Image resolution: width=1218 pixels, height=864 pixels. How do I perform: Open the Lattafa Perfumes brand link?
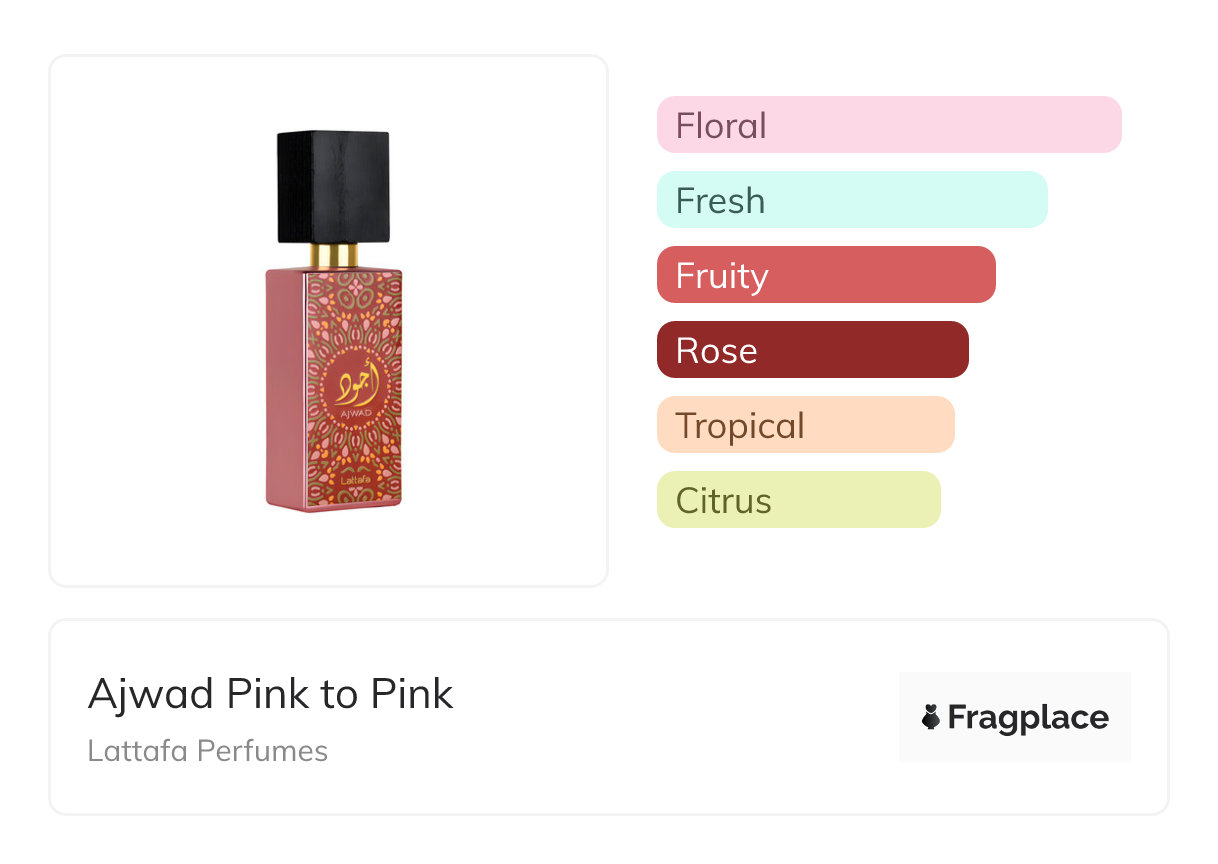pos(207,751)
